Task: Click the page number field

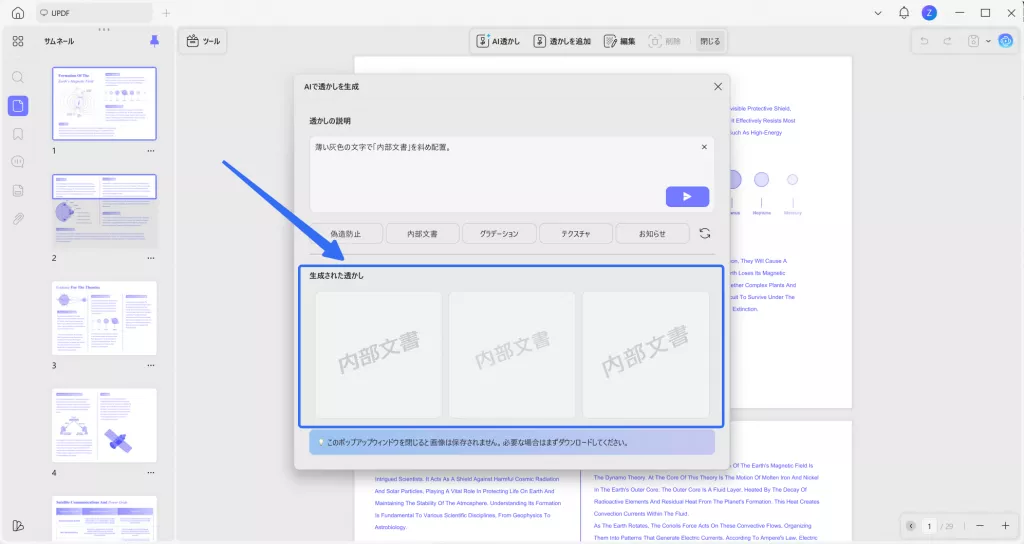Action: tap(929, 526)
